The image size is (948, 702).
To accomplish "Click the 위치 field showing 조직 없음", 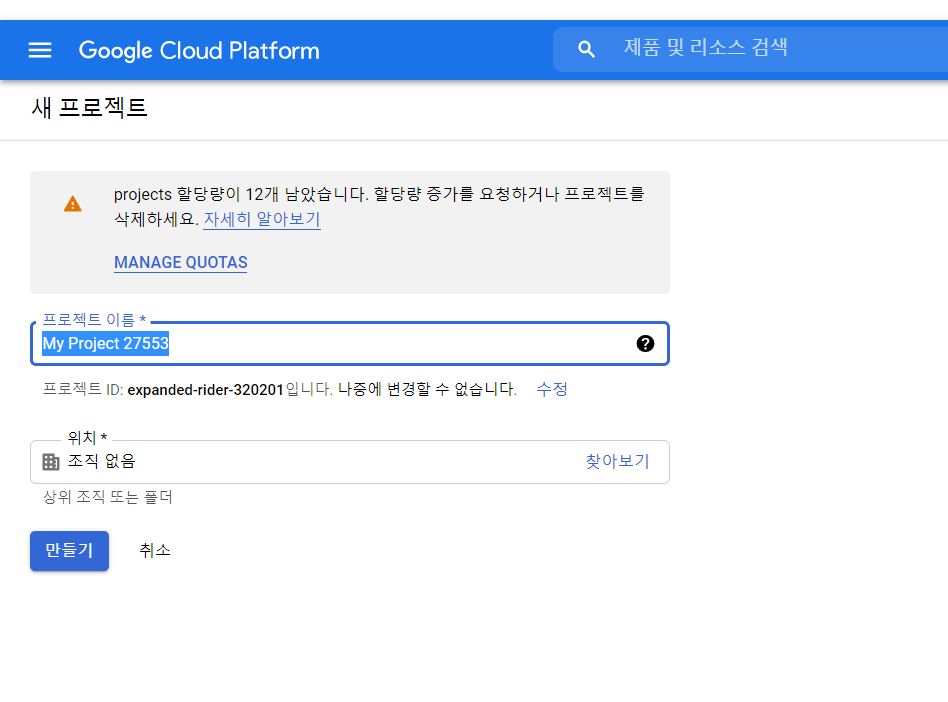I will pos(350,462).
